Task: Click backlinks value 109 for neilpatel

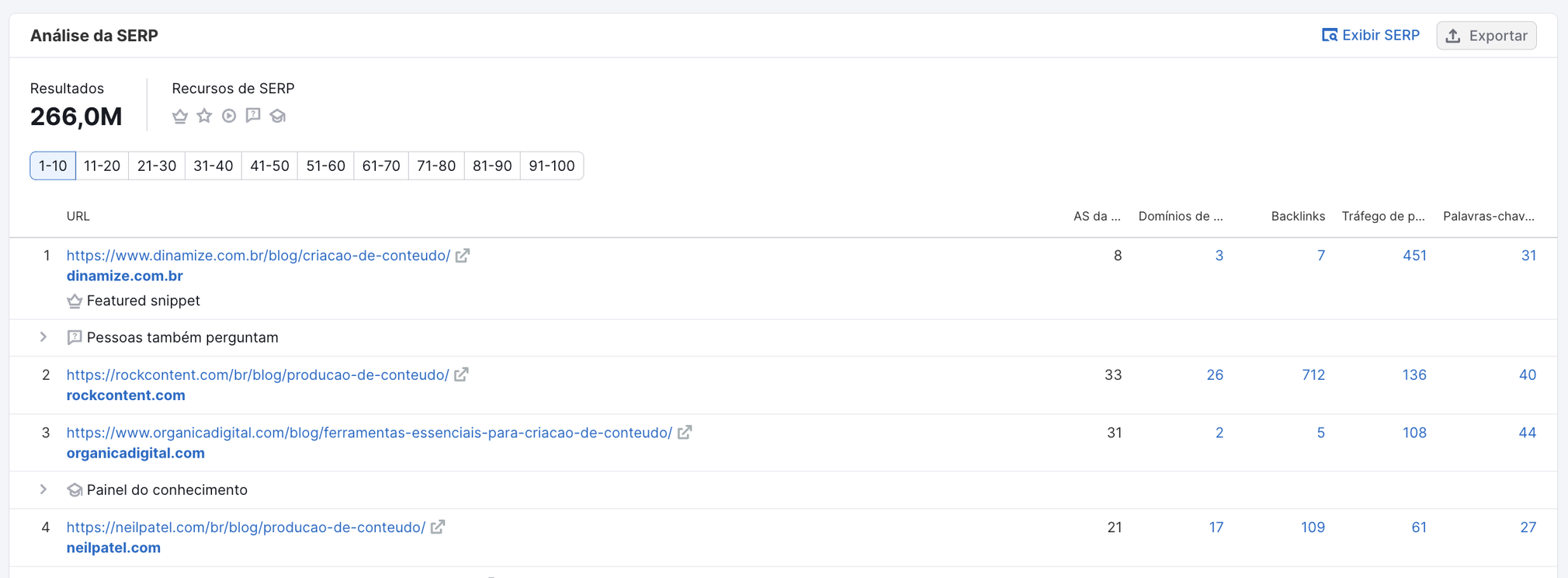Action: 1313,528
